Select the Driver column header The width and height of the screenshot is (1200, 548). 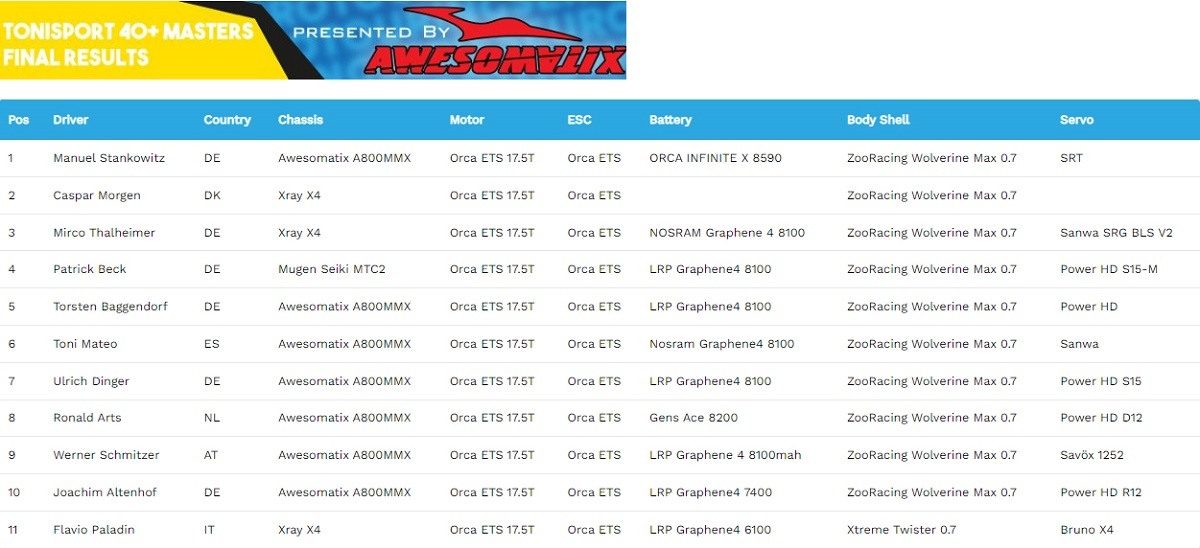71,120
